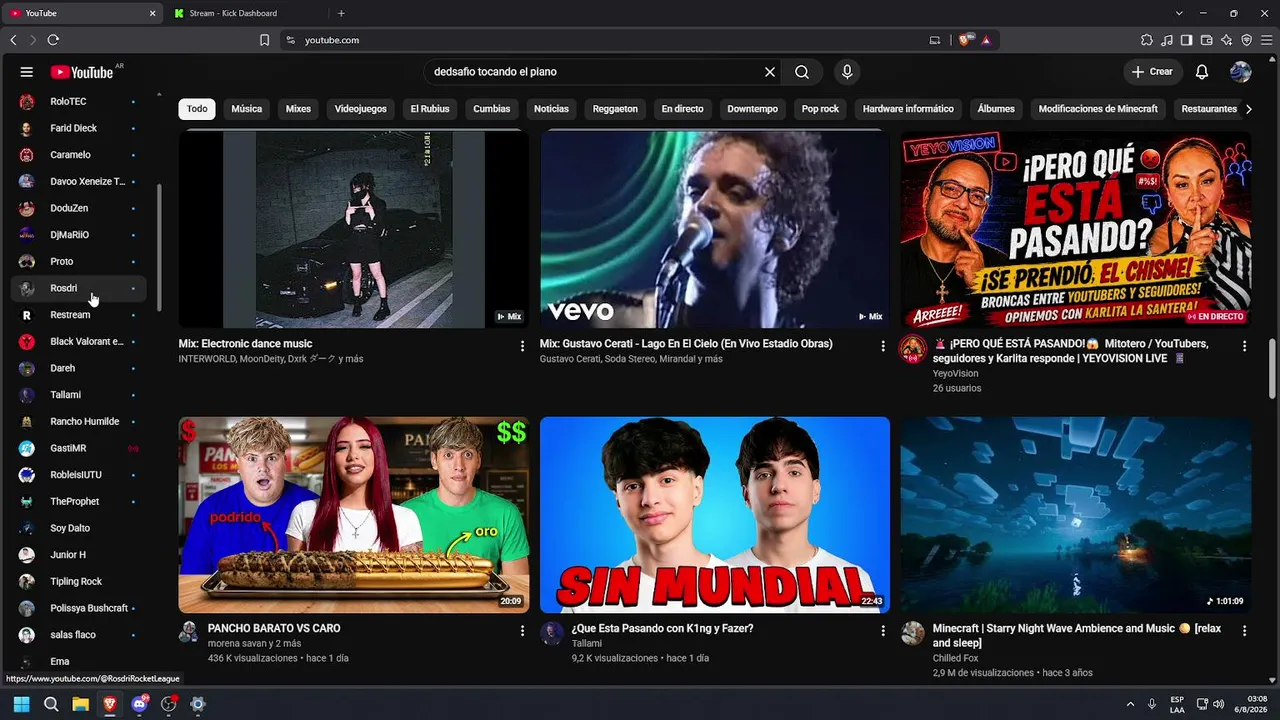
Task: Open the Chilled Fox channel avatar
Action: (913, 633)
